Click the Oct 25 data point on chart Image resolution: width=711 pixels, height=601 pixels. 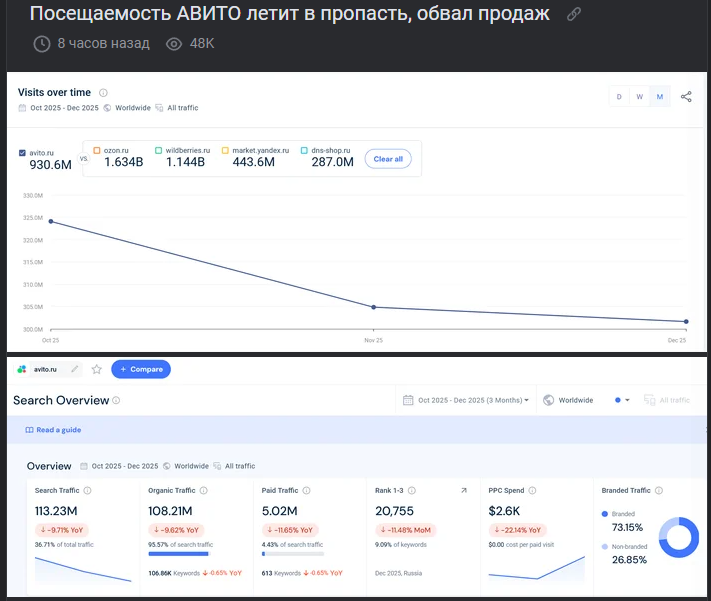click(51, 221)
